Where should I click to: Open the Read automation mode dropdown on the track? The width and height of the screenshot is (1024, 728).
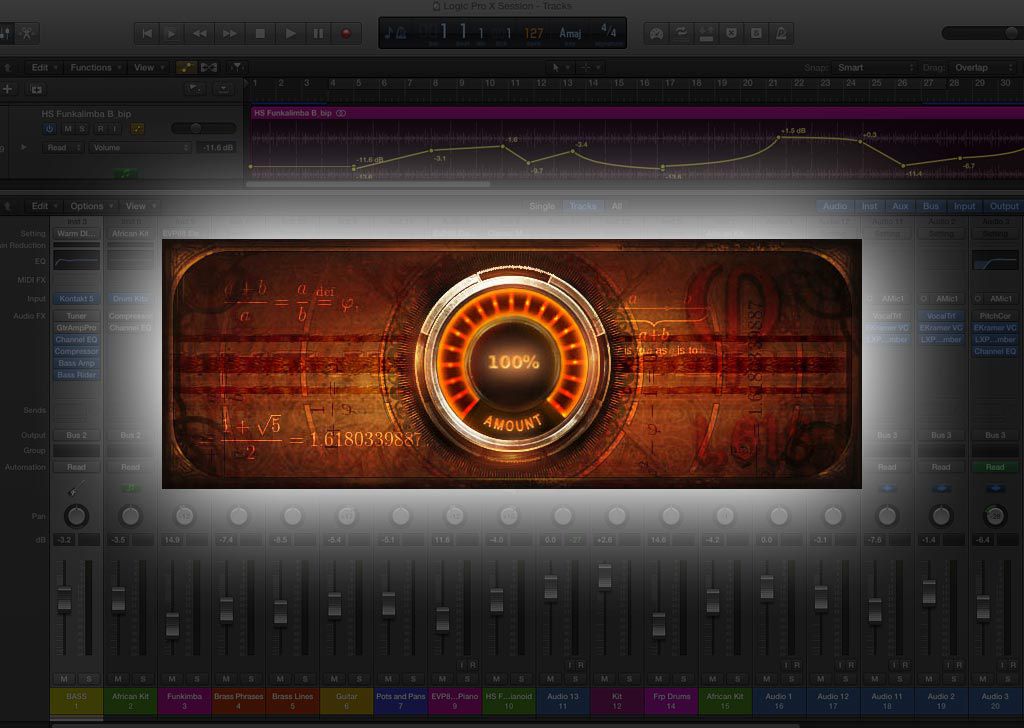pyautogui.click(x=63, y=148)
